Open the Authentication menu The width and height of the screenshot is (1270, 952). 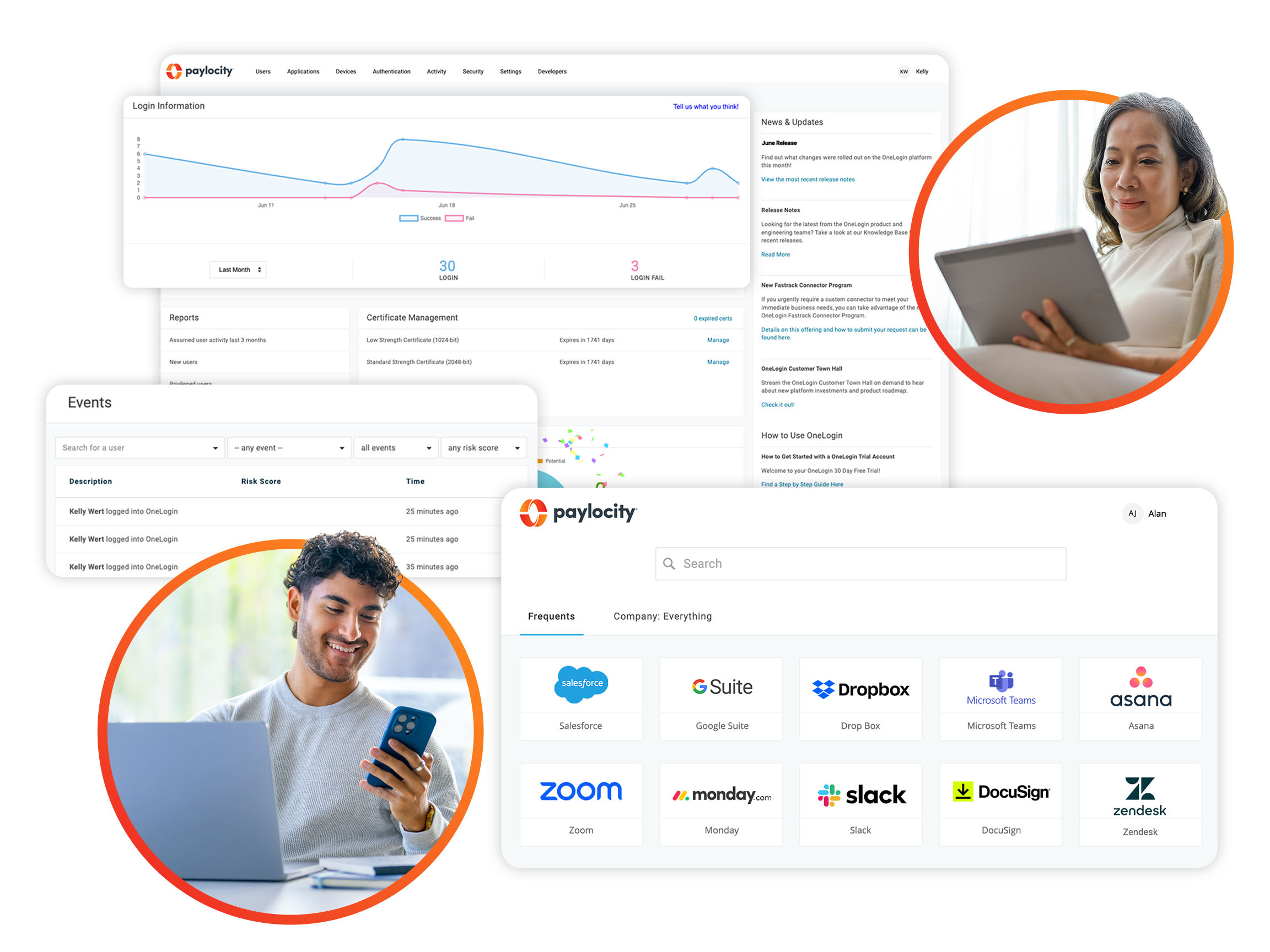(x=391, y=72)
